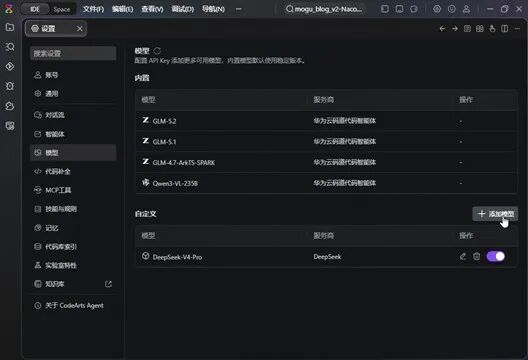Open the 通用 settings section
Screen dimensions: 528x360
click(73, 94)
